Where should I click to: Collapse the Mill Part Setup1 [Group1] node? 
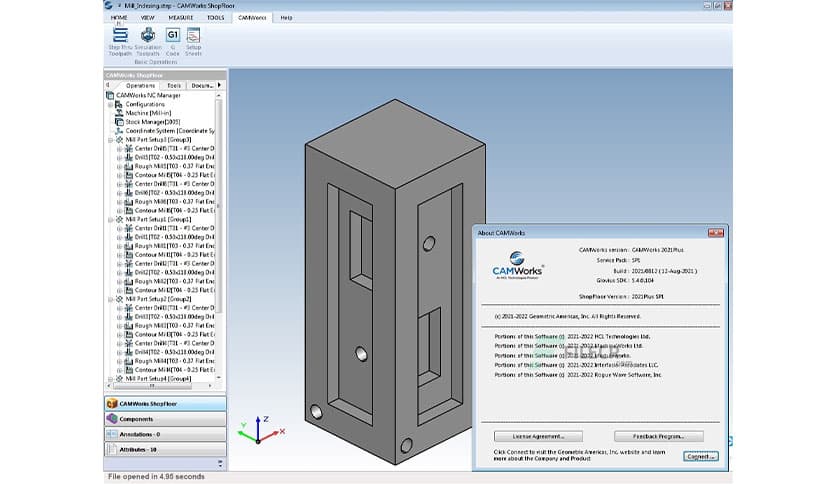tap(109, 219)
